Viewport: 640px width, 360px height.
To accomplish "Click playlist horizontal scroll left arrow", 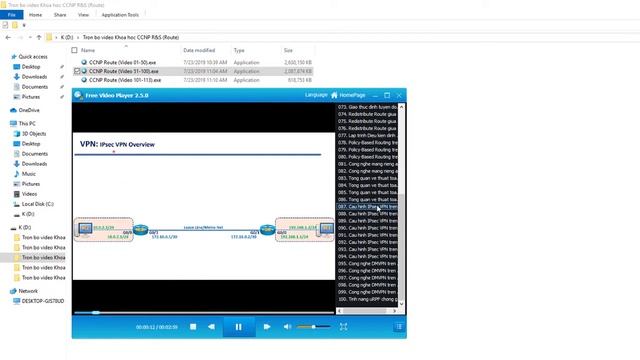I will pyautogui.click(x=340, y=311).
